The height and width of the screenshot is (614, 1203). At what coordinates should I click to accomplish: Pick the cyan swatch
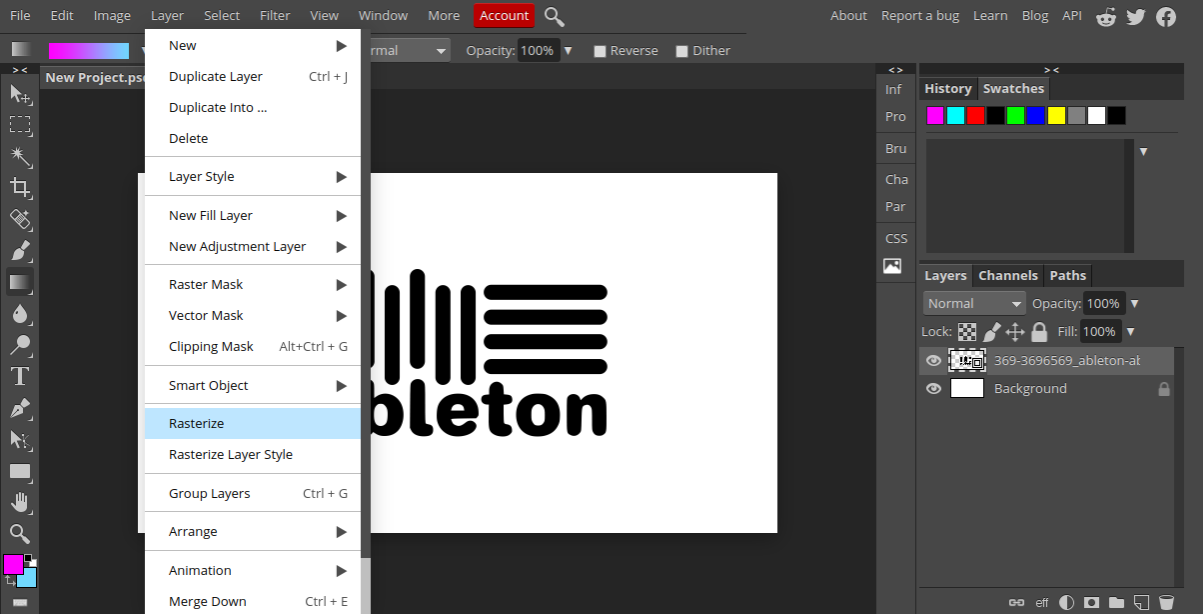[x=955, y=115]
